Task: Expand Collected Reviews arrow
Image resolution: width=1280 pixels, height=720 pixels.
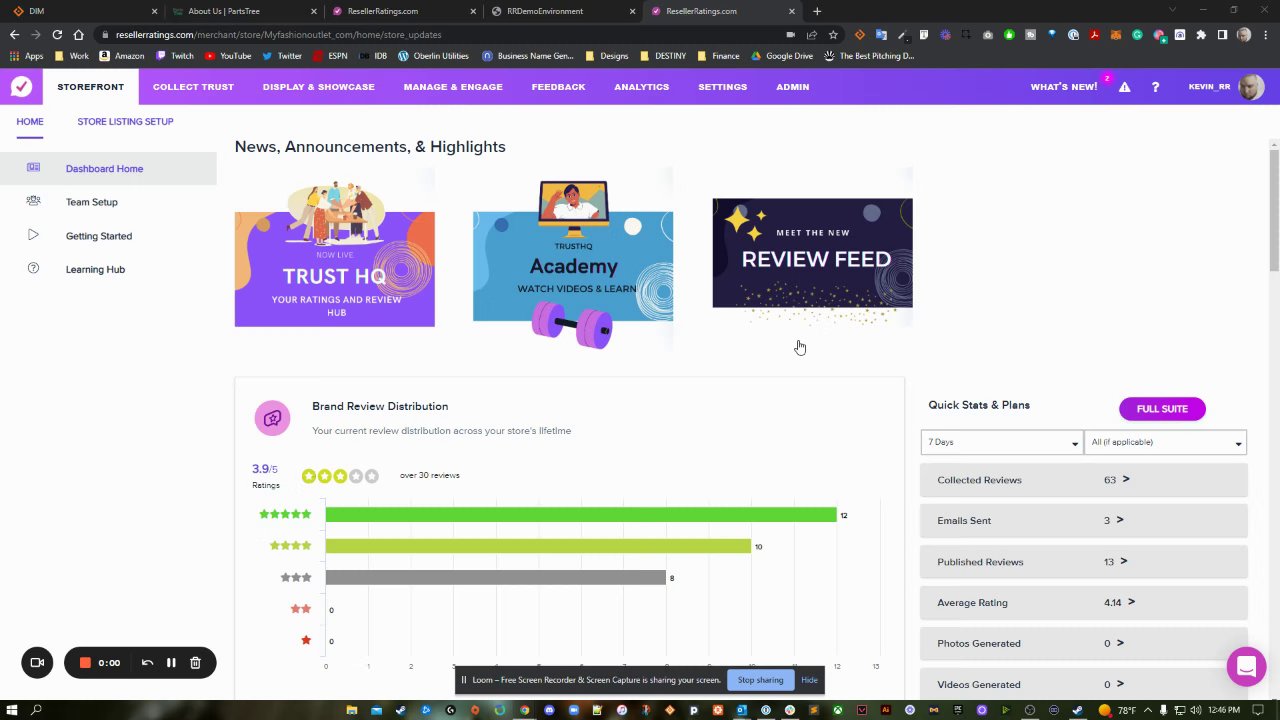Action: tap(1126, 479)
